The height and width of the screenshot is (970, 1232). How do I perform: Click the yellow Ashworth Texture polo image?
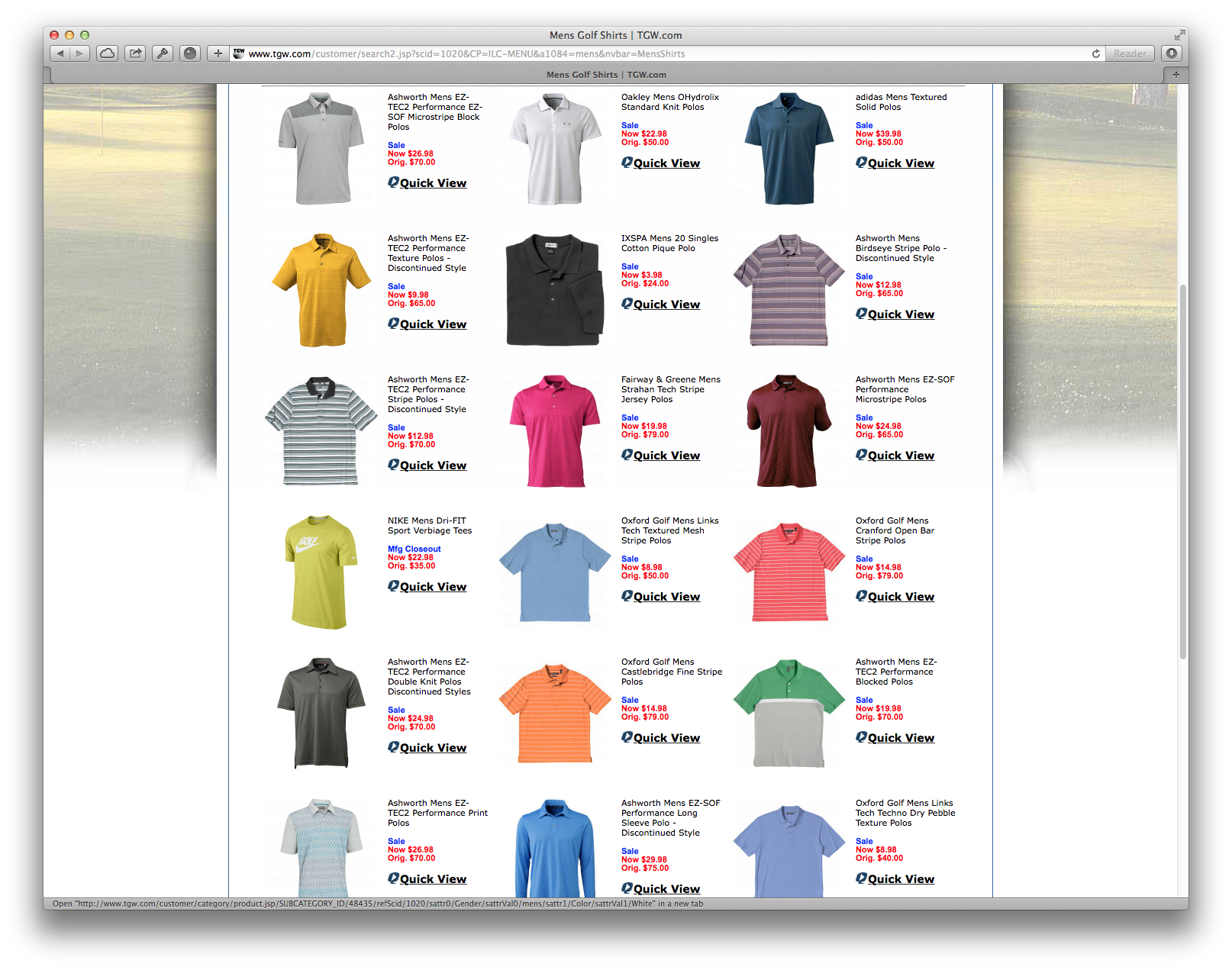(321, 290)
